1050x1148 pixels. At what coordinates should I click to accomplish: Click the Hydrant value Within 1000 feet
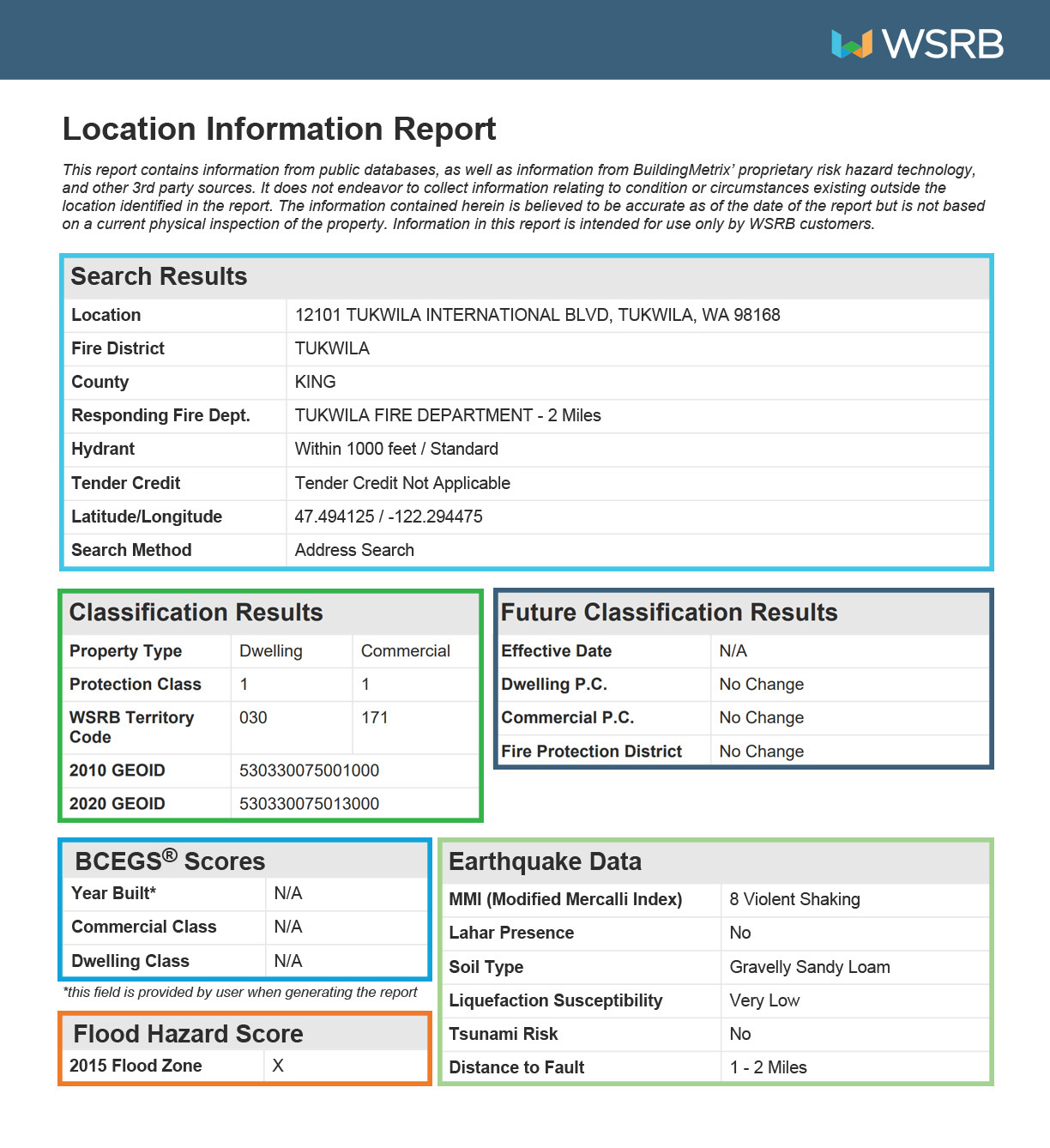coord(396,449)
